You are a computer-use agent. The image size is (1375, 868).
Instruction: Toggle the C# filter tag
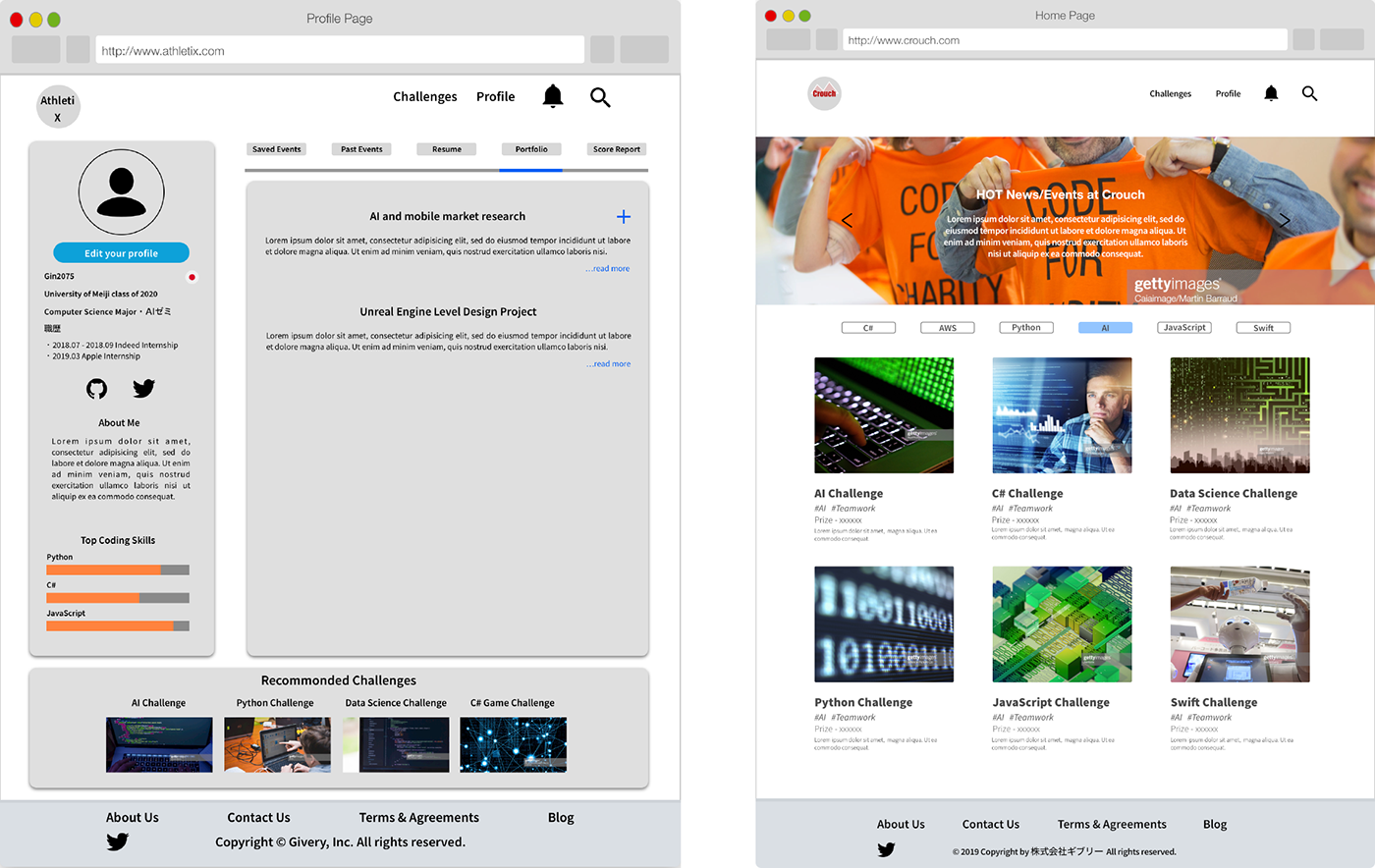[x=868, y=328]
